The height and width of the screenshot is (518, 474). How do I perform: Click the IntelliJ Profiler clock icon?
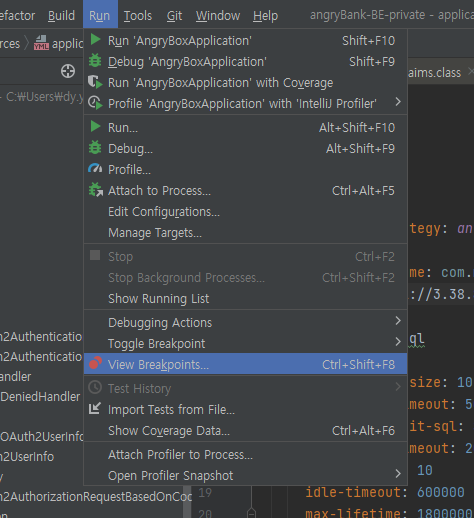pos(95,103)
